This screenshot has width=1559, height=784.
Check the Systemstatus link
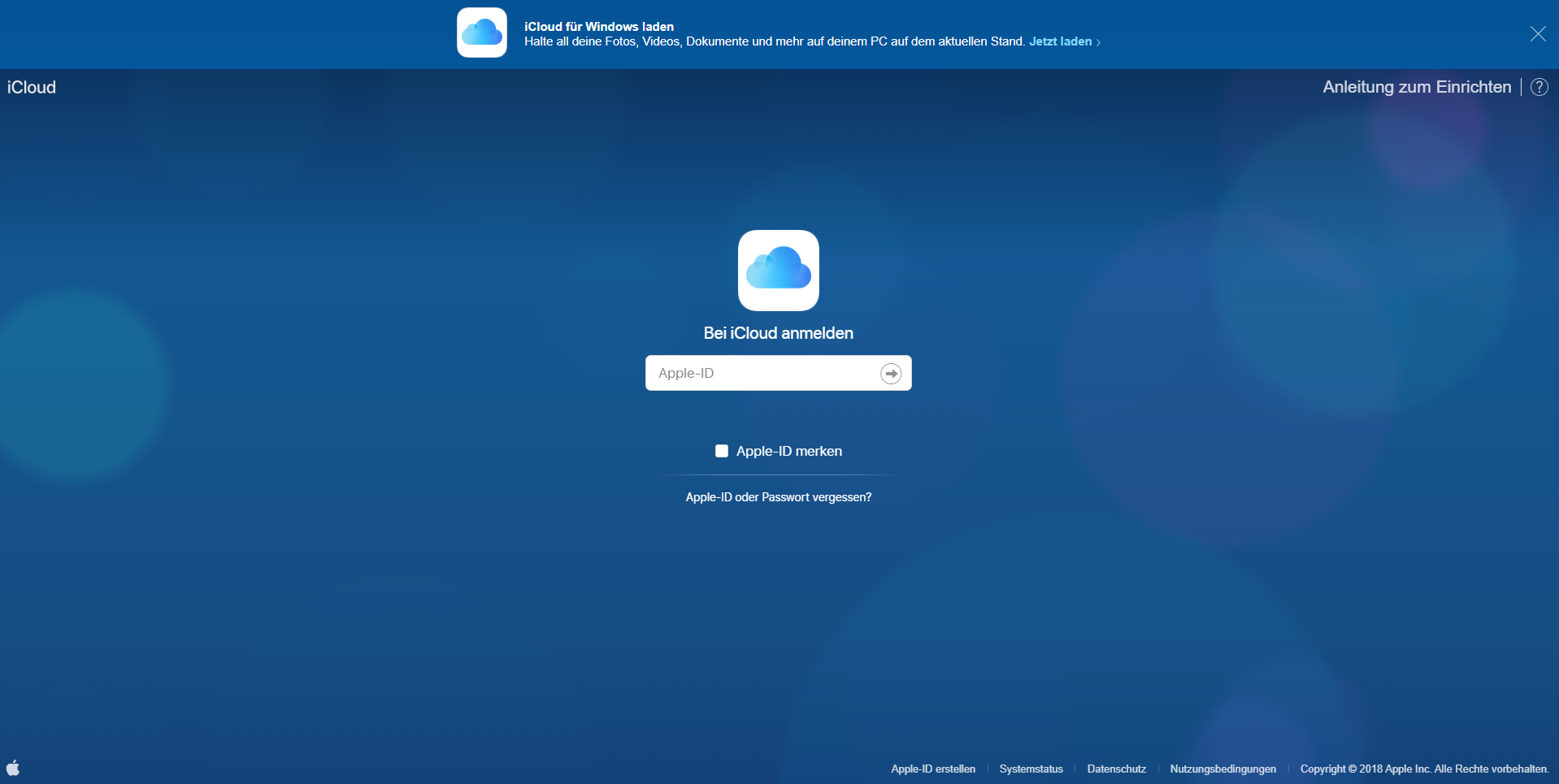[1031, 769]
